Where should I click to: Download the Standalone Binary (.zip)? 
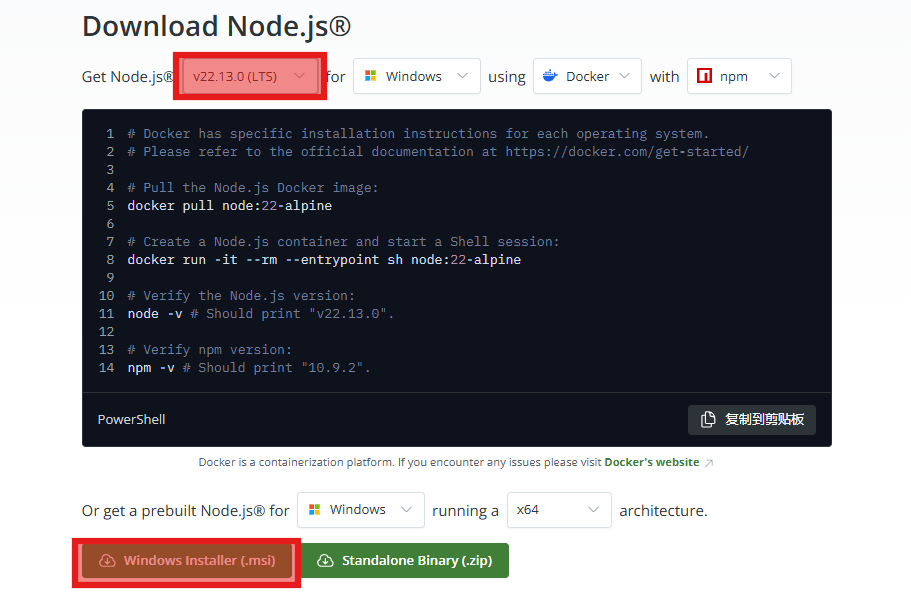tap(404, 561)
